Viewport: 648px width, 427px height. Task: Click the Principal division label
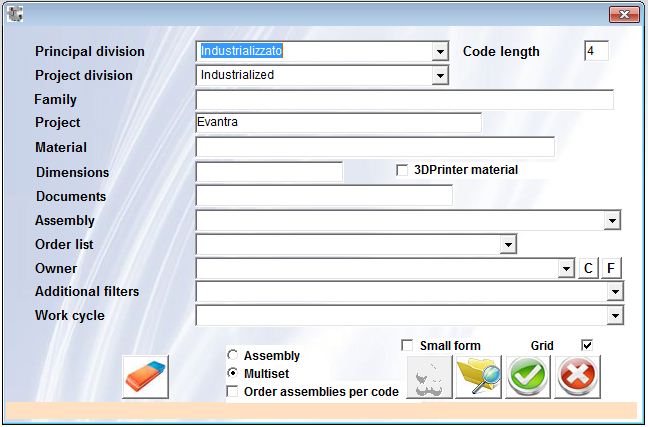pyautogui.click(x=90, y=51)
